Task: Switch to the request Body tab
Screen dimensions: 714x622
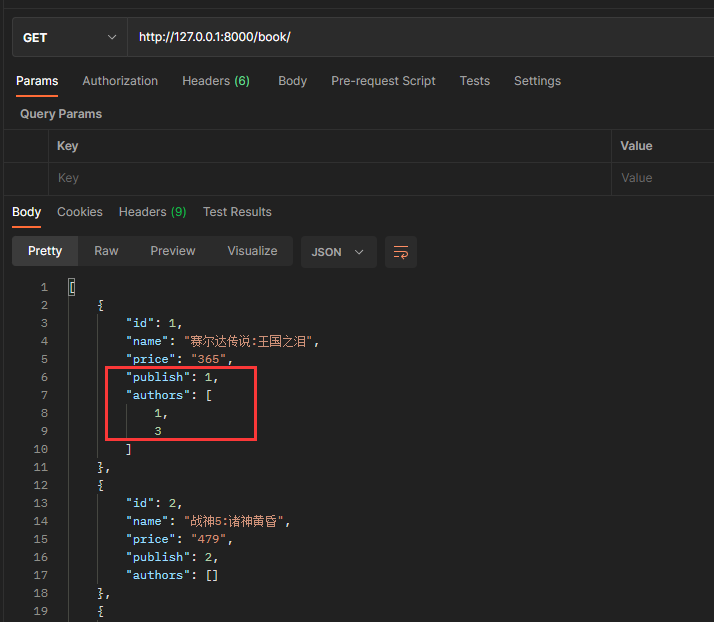Action: tap(292, 81)
